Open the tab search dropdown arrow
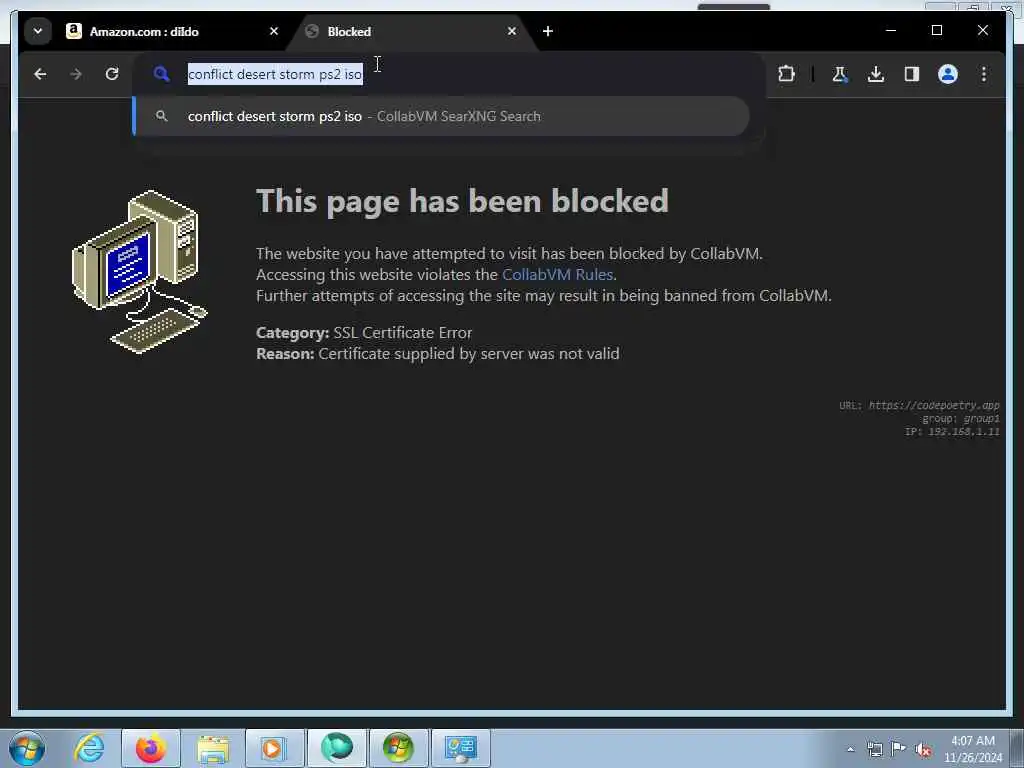 click(x=38, y=31)
